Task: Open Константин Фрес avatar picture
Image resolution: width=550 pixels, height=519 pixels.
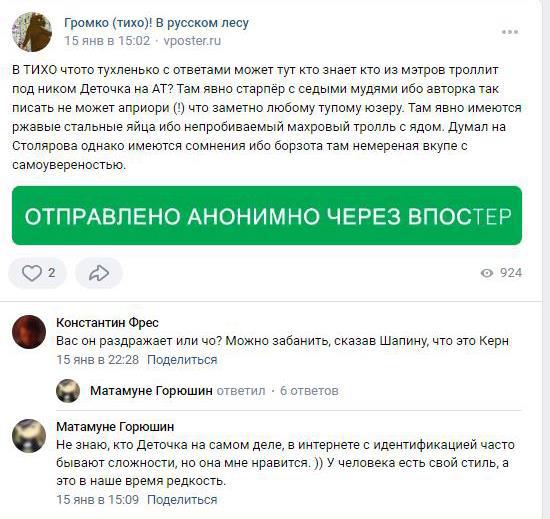Action: coord(29,332)
